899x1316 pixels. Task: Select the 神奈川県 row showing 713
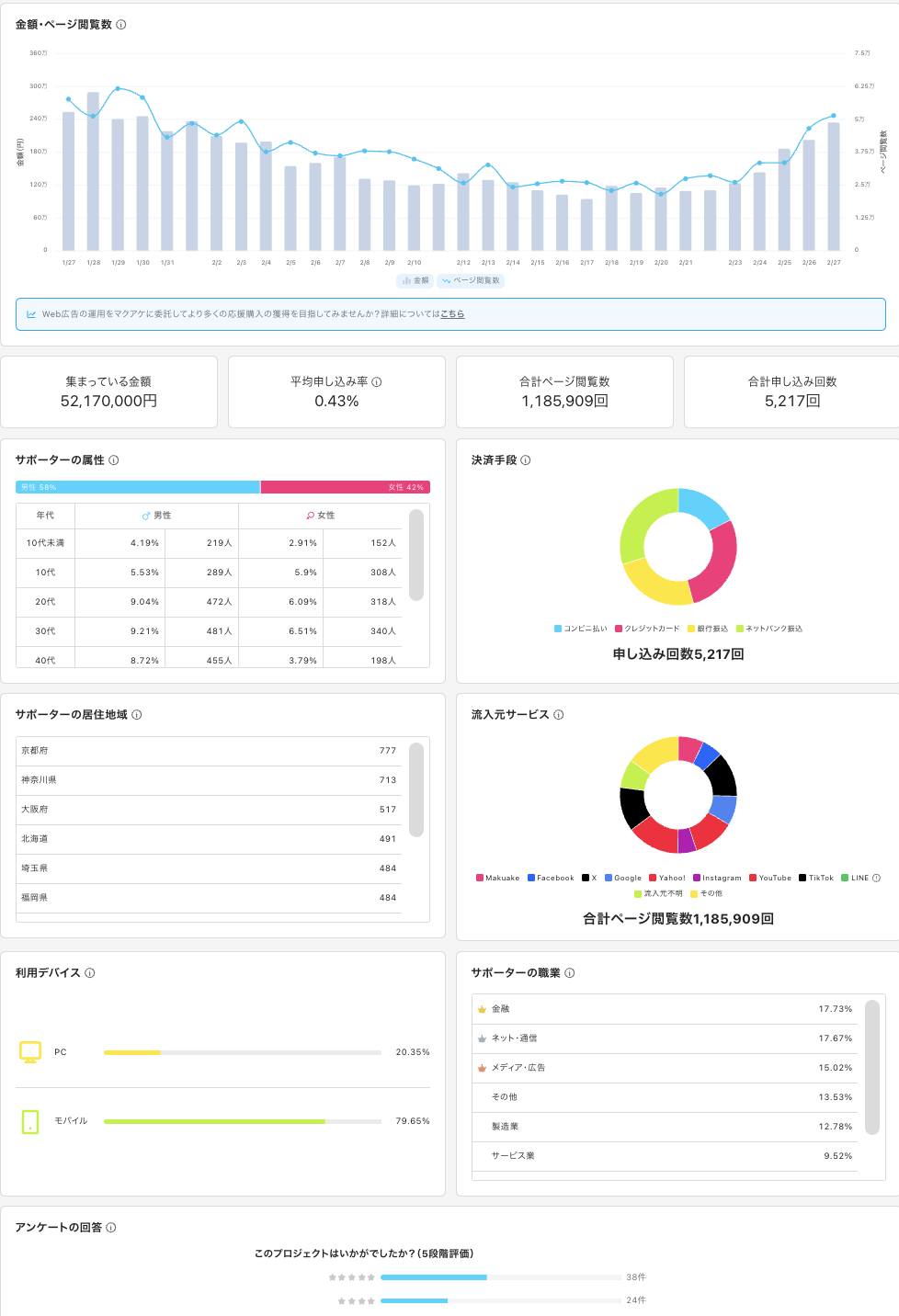[209, 780]
